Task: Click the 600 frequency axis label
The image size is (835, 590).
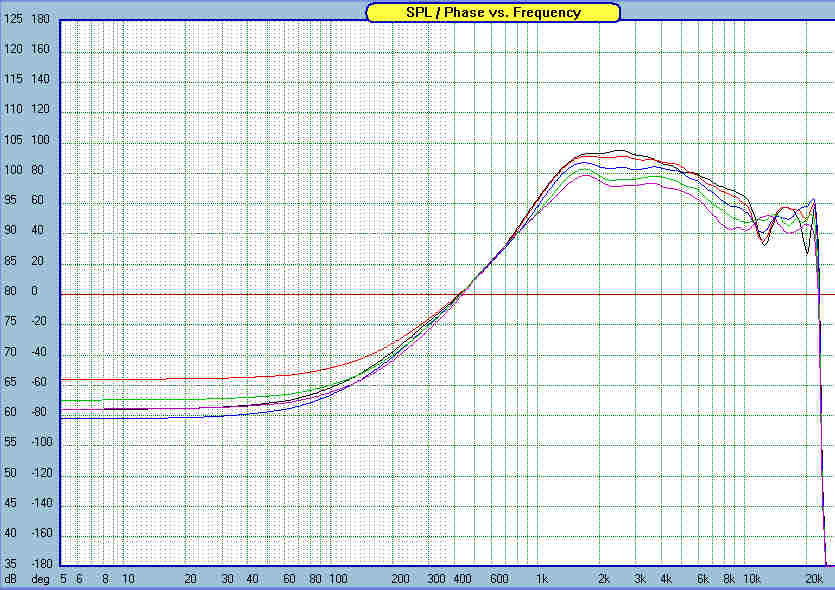Action: click(498, 579)
